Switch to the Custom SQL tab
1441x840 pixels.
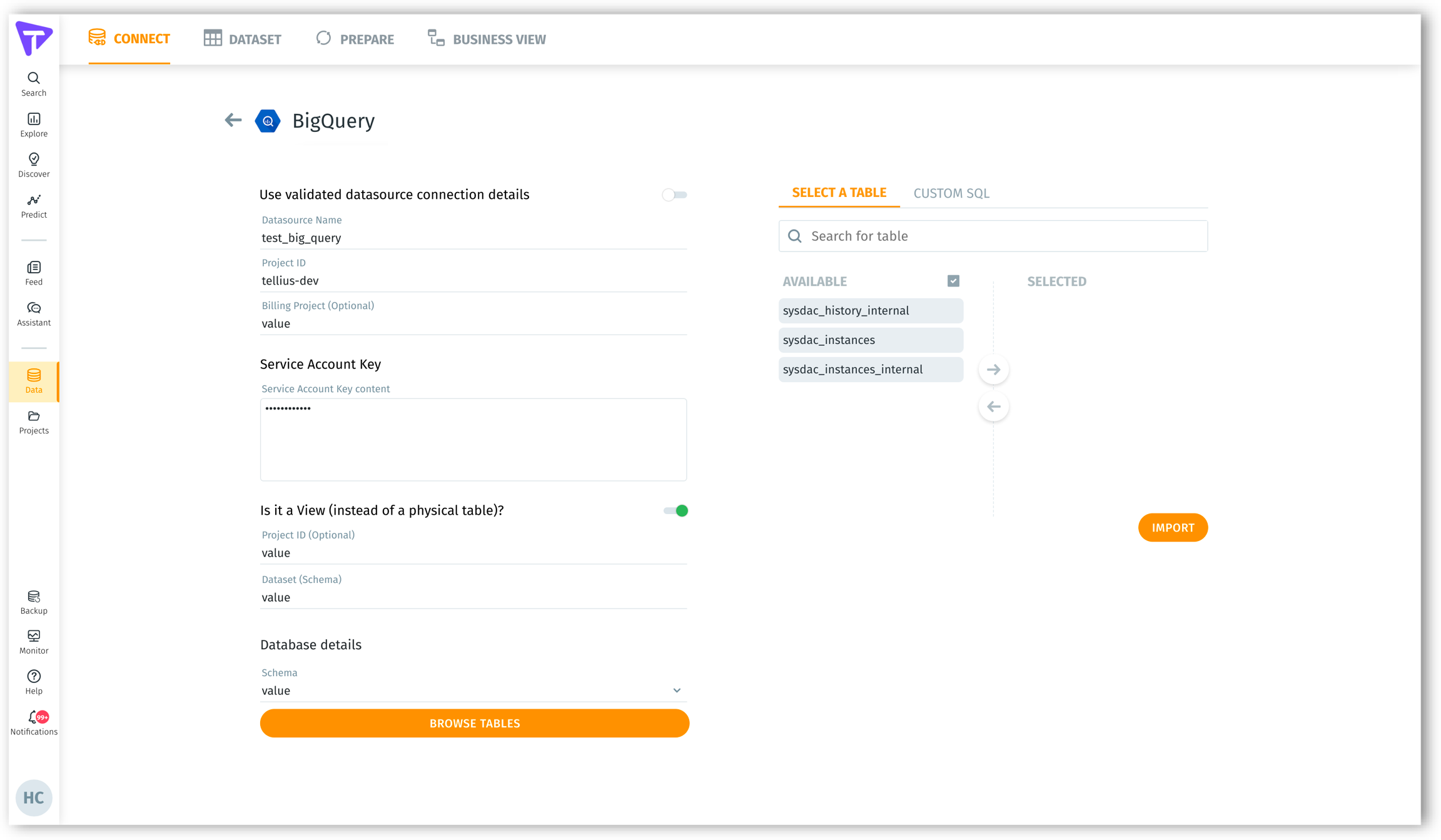951,193
